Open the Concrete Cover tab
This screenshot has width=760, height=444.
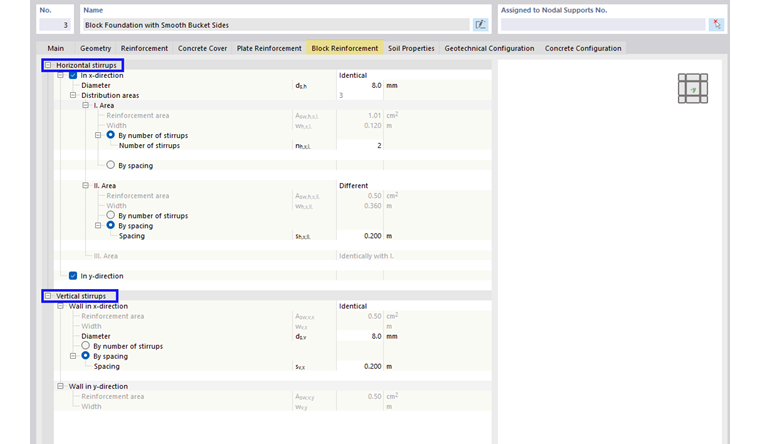202,48
